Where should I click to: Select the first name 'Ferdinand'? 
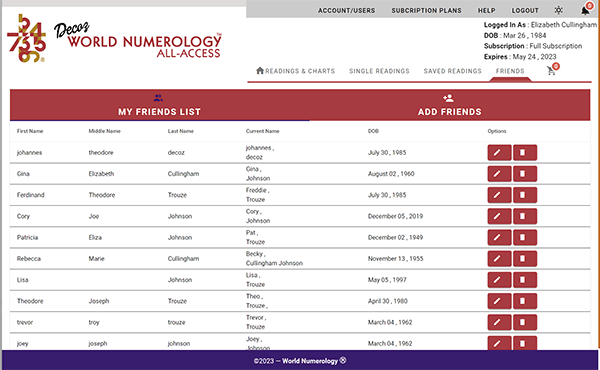coord(31,195)
